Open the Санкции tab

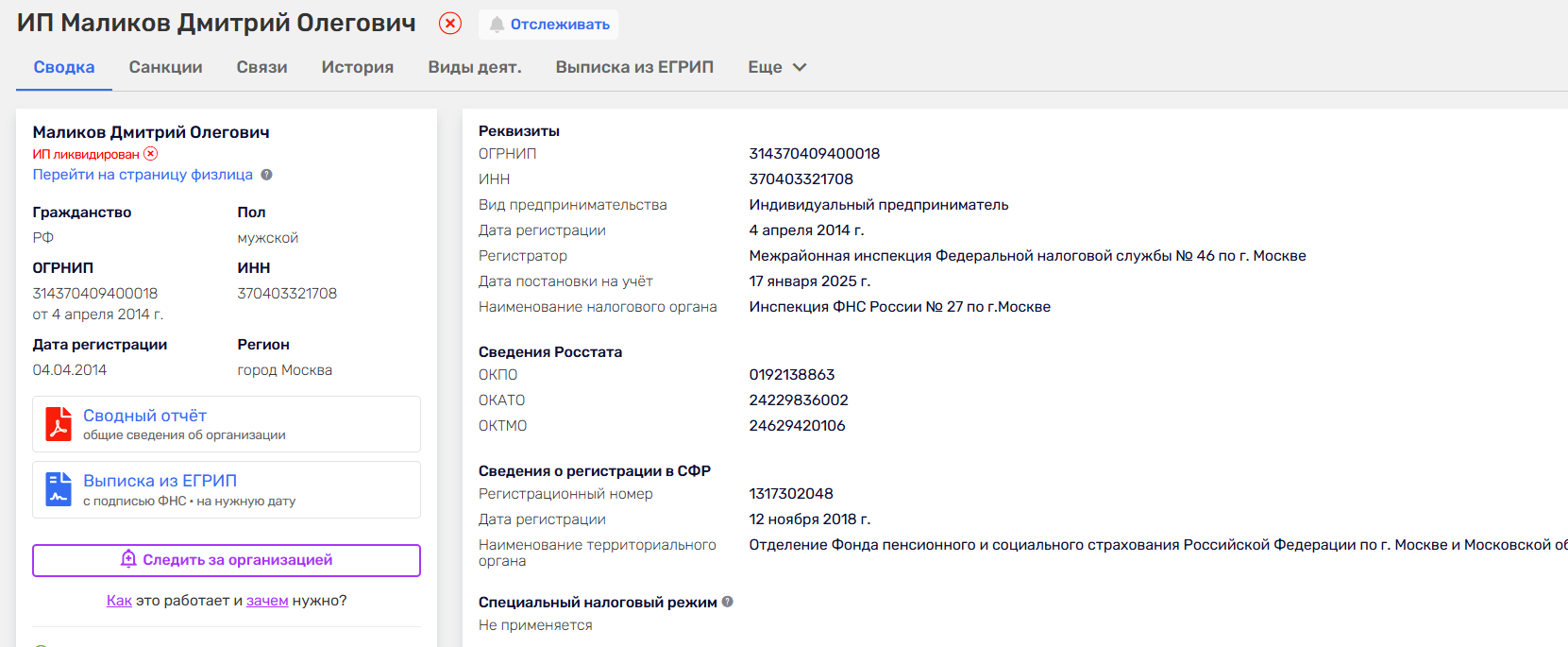[x=166, y=67]
